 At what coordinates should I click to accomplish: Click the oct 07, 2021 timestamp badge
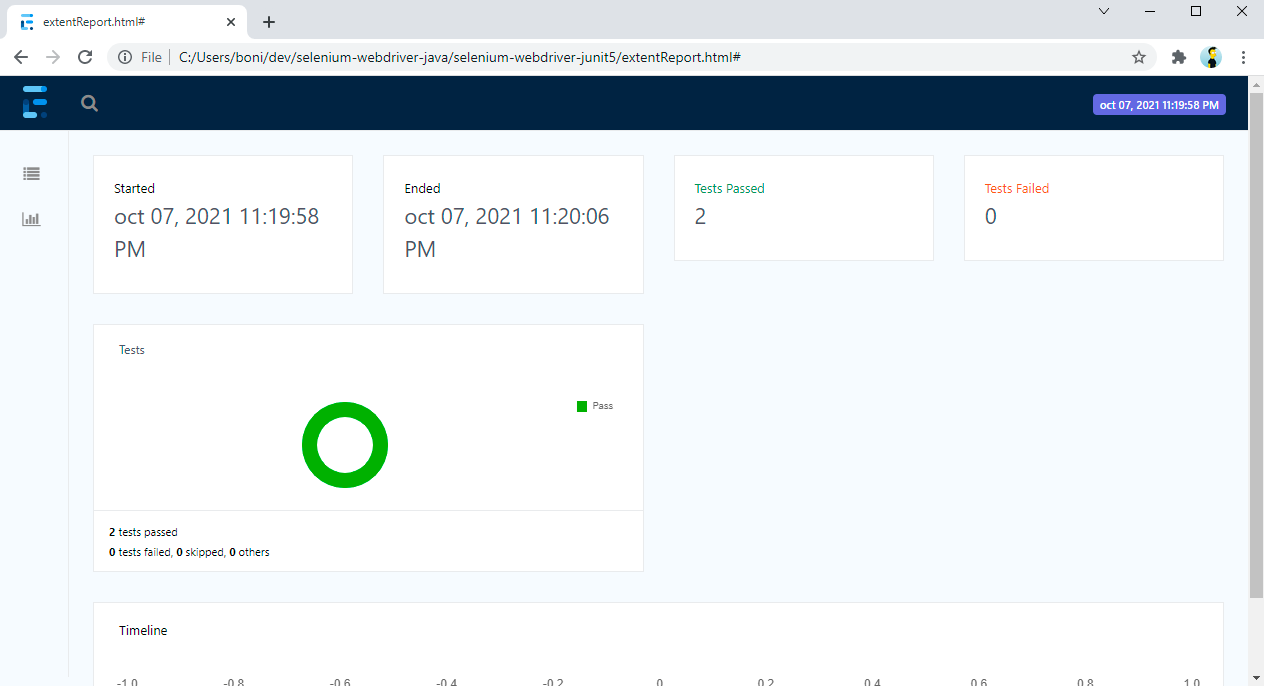1159,105
